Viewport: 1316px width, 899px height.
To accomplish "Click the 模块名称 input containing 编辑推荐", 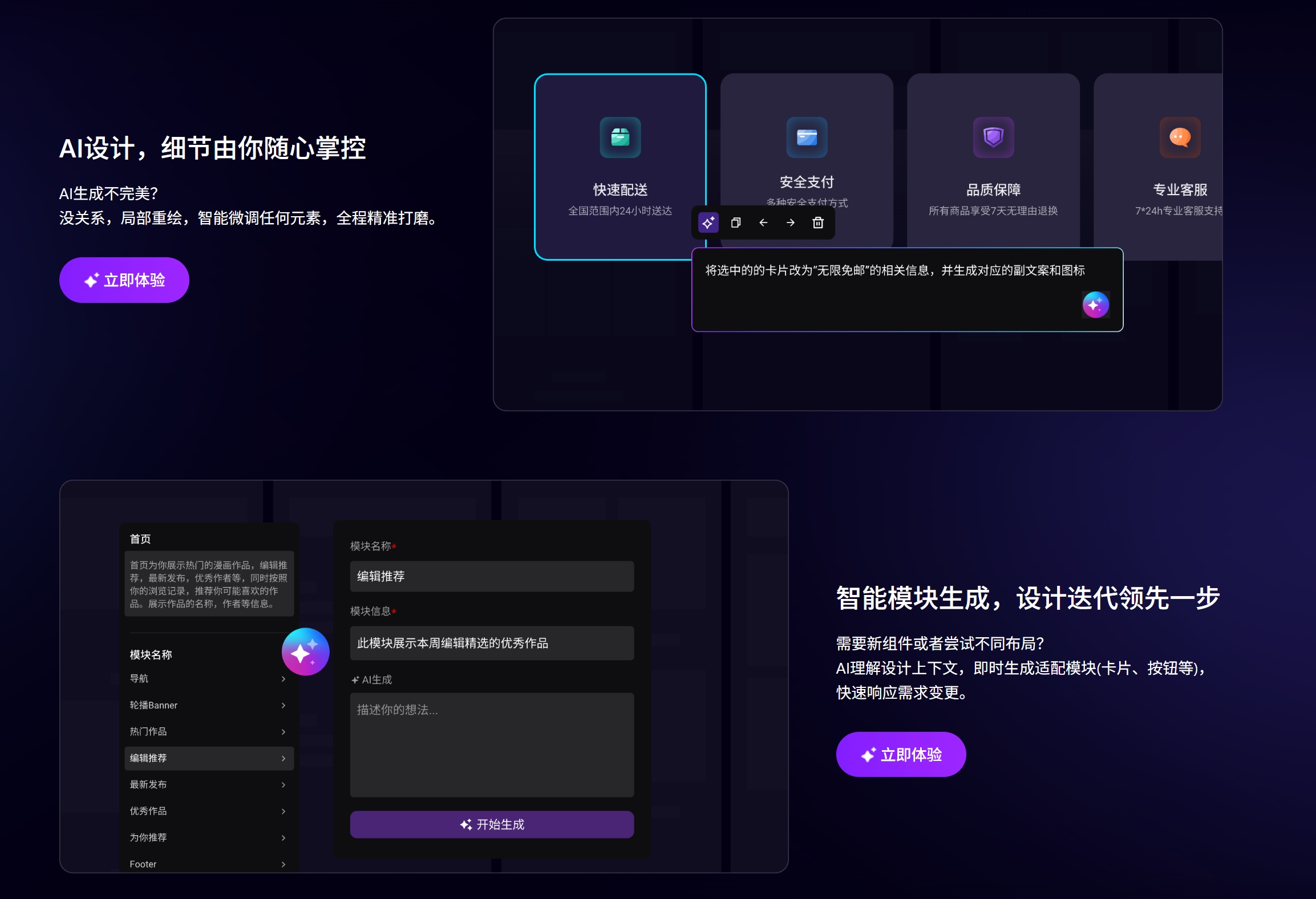I will (x=492, y=576).
